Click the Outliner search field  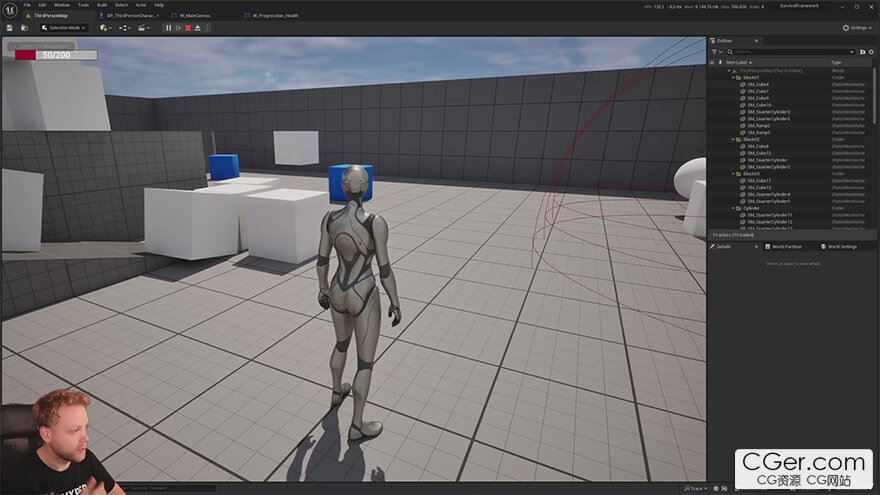pos(785,51)
